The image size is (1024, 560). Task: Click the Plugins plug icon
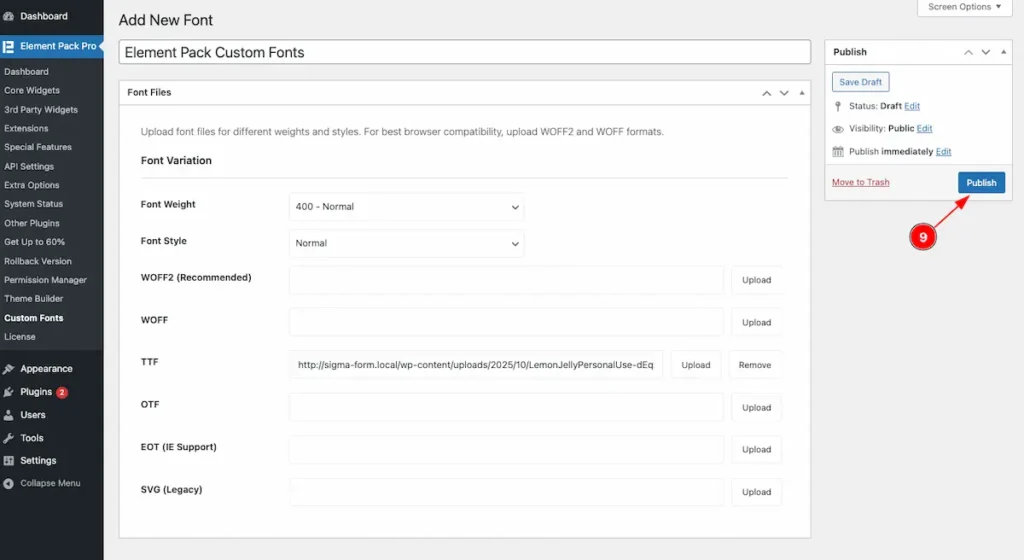(9, 392)
